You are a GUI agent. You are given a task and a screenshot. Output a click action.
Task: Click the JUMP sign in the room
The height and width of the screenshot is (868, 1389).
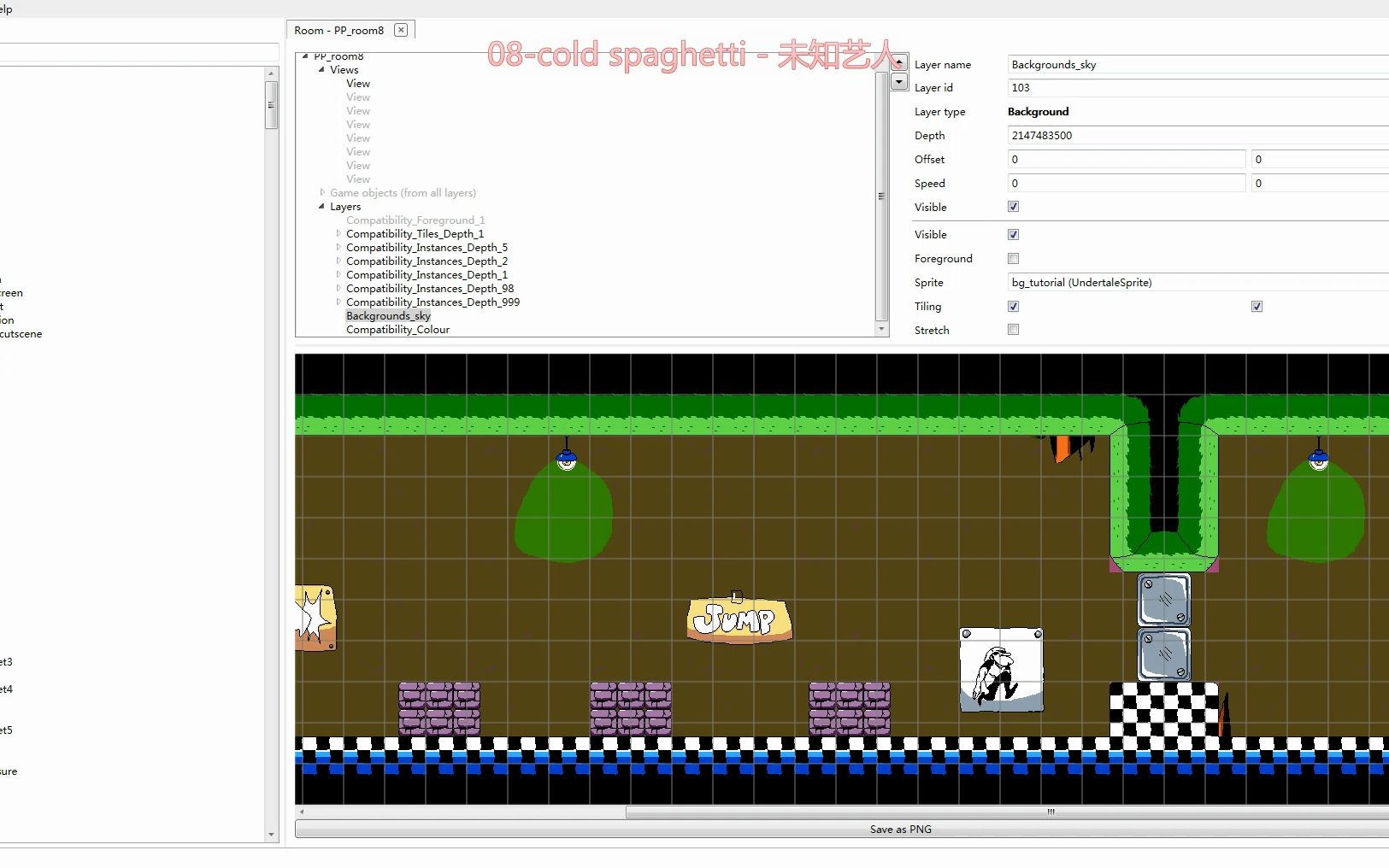click(739, 618)
